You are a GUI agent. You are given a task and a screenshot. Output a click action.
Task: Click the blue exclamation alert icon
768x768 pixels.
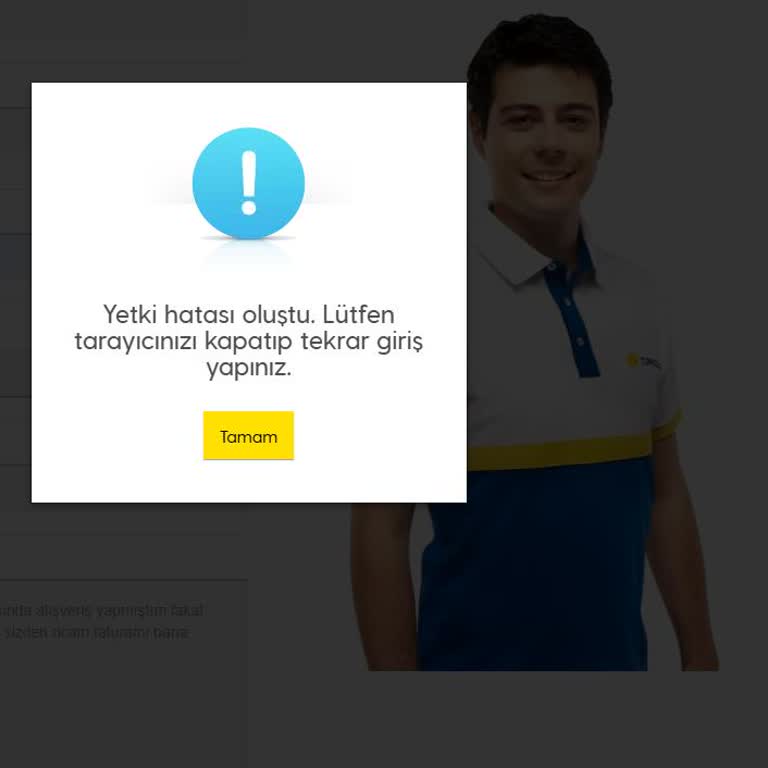248,183
